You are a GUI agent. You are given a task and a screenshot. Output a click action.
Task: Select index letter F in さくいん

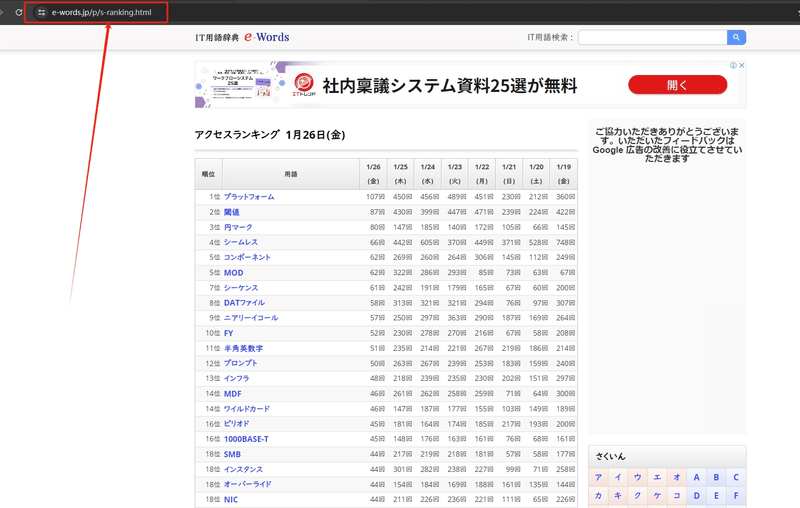(x=736, y=496)
